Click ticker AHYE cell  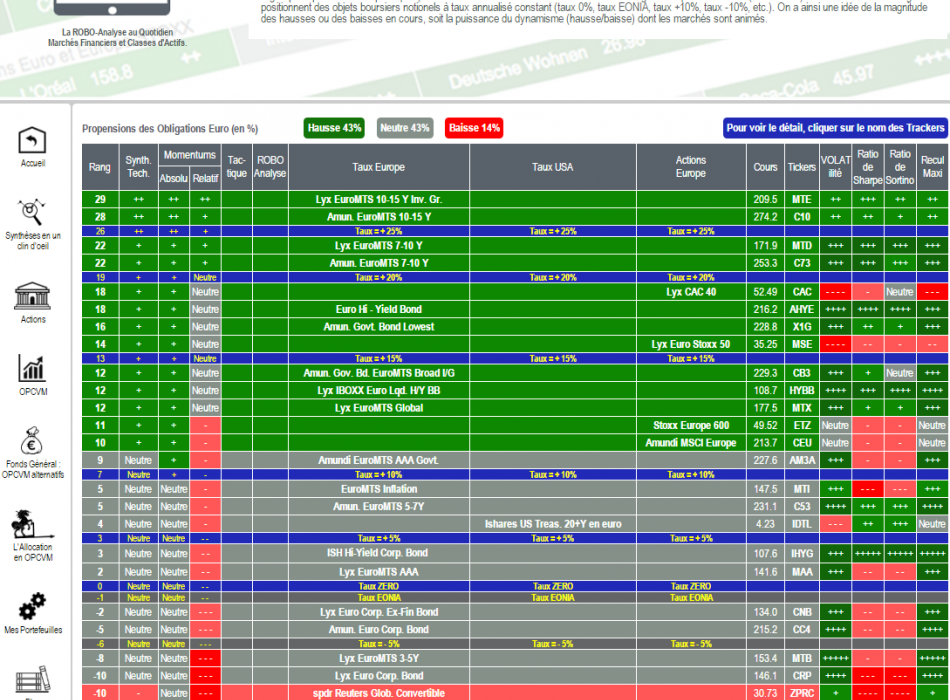802,309
